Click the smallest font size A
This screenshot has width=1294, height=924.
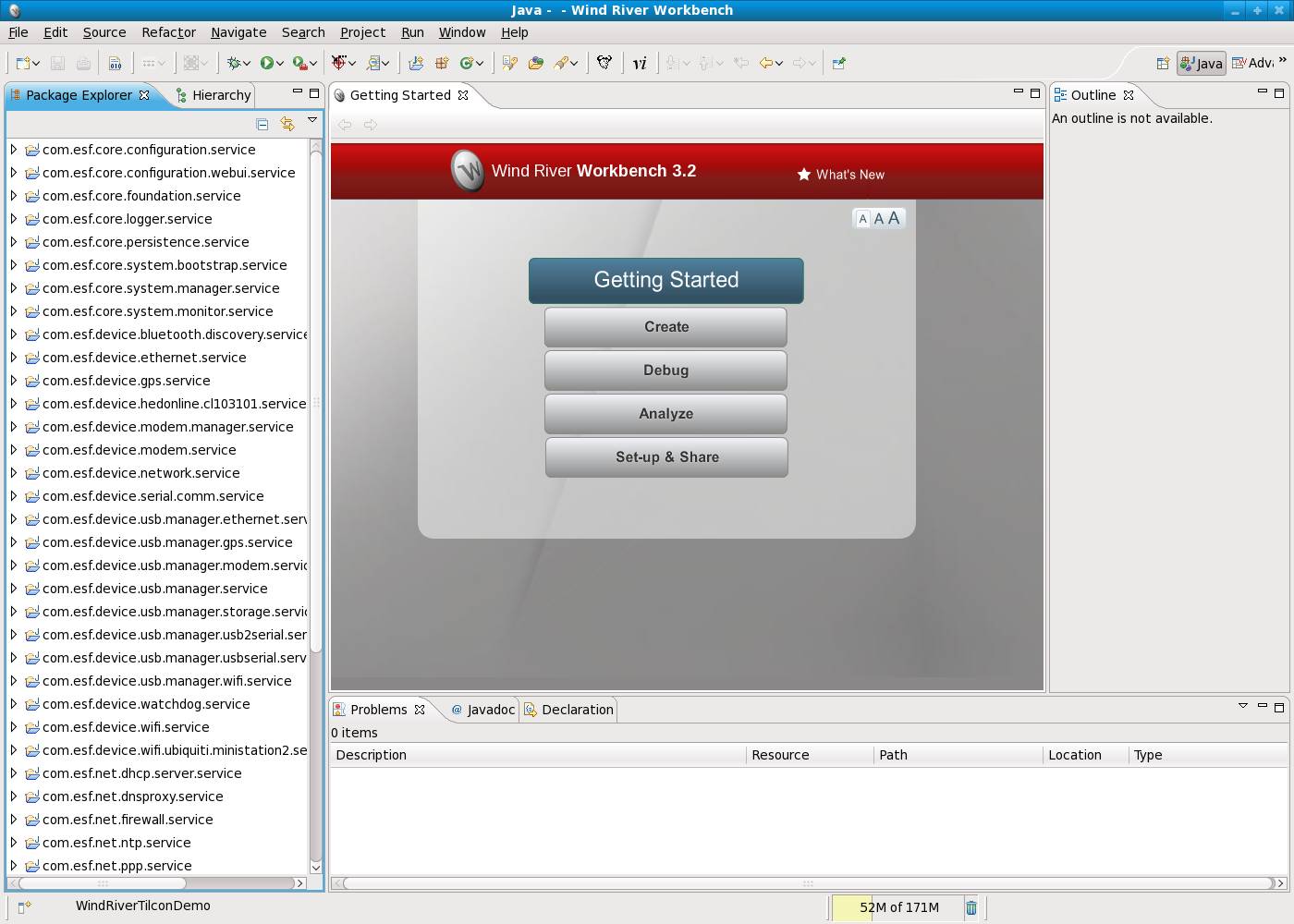(862, 219)
